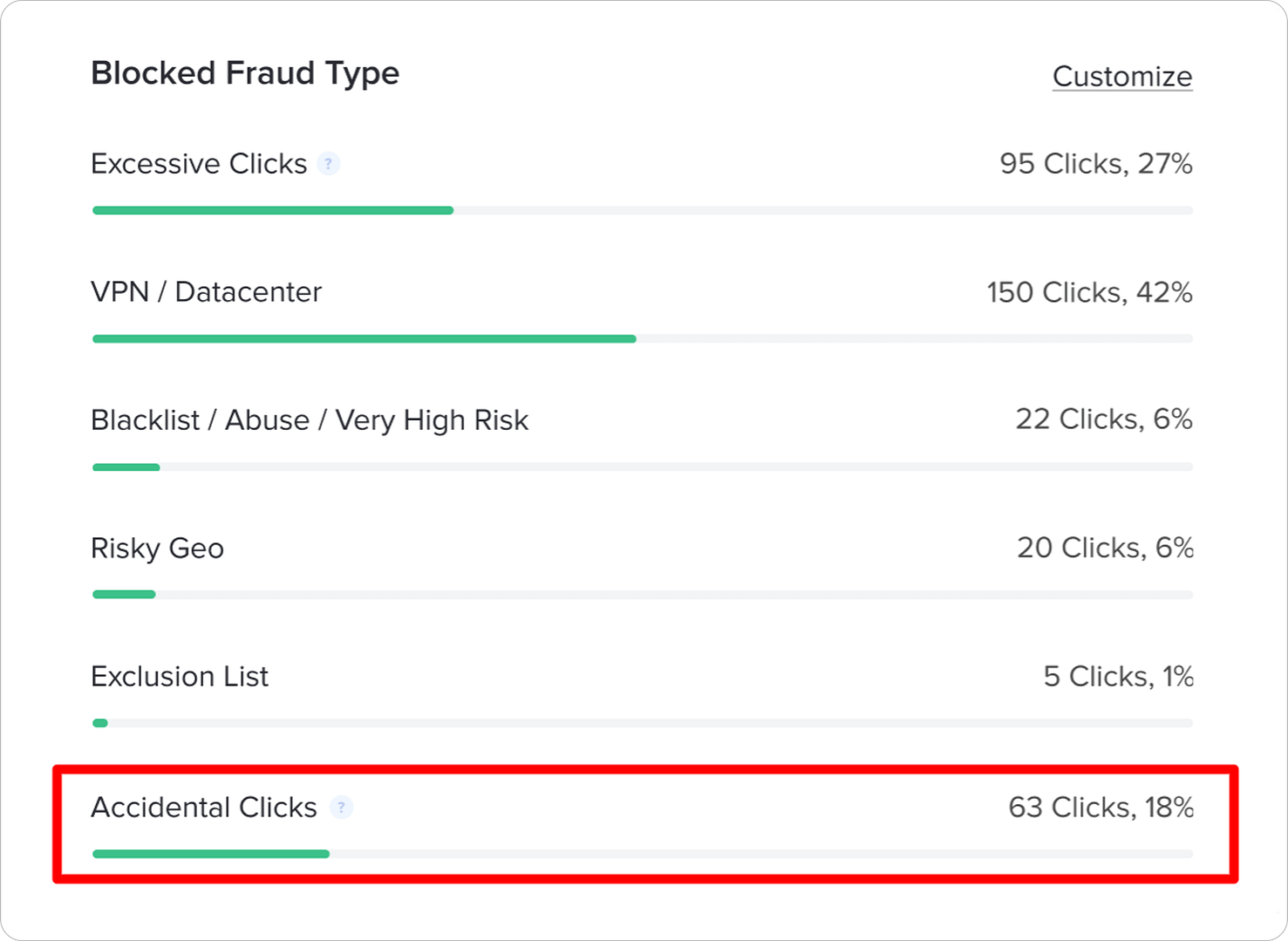Screen dimensions: 1288x941
Task: Select the Excessive Clicks label
Action: [x=199, y=164]
